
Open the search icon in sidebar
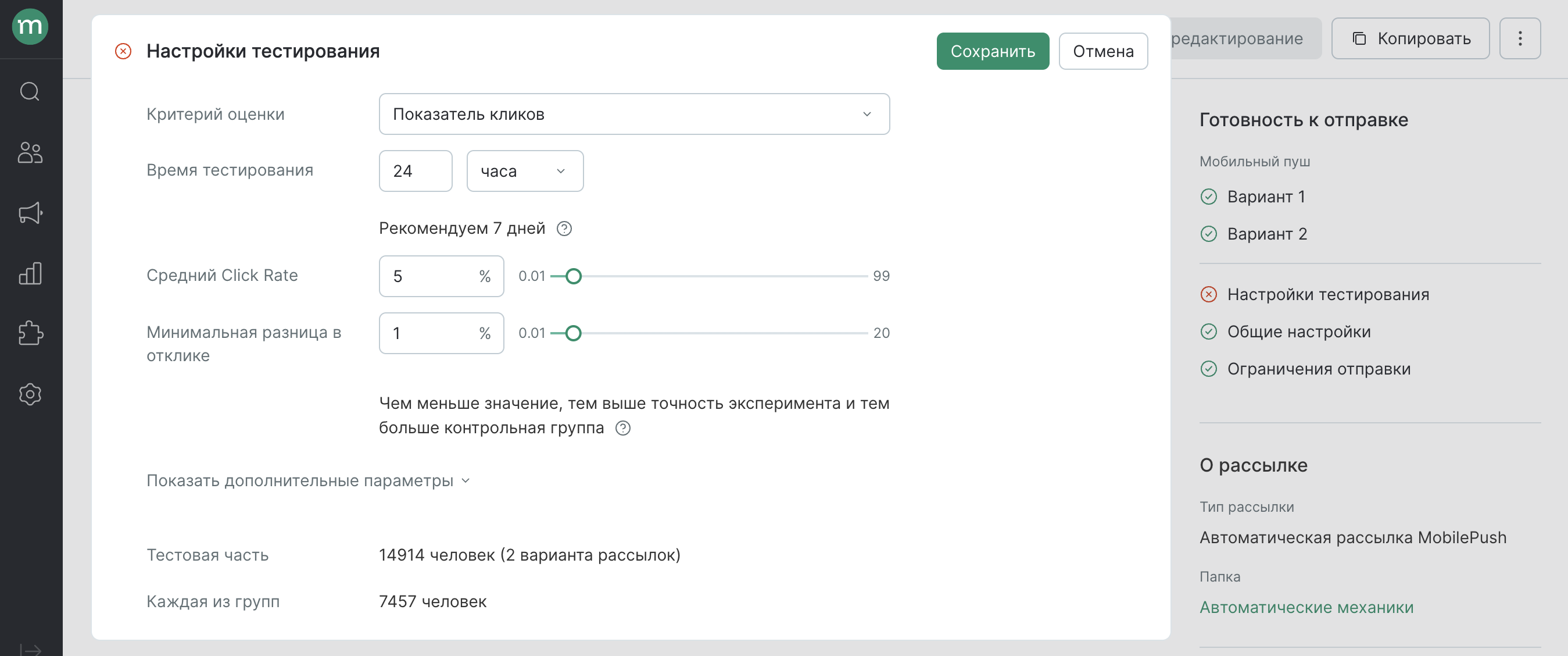point(30,91)
